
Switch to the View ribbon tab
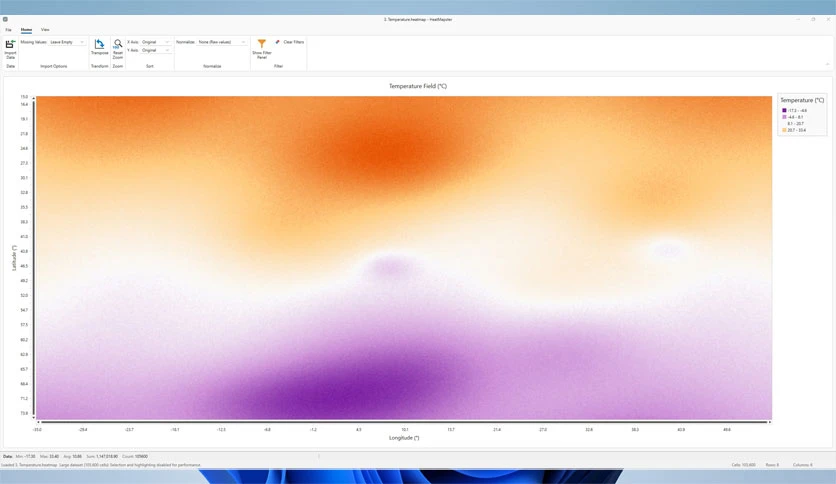point(45,30)
